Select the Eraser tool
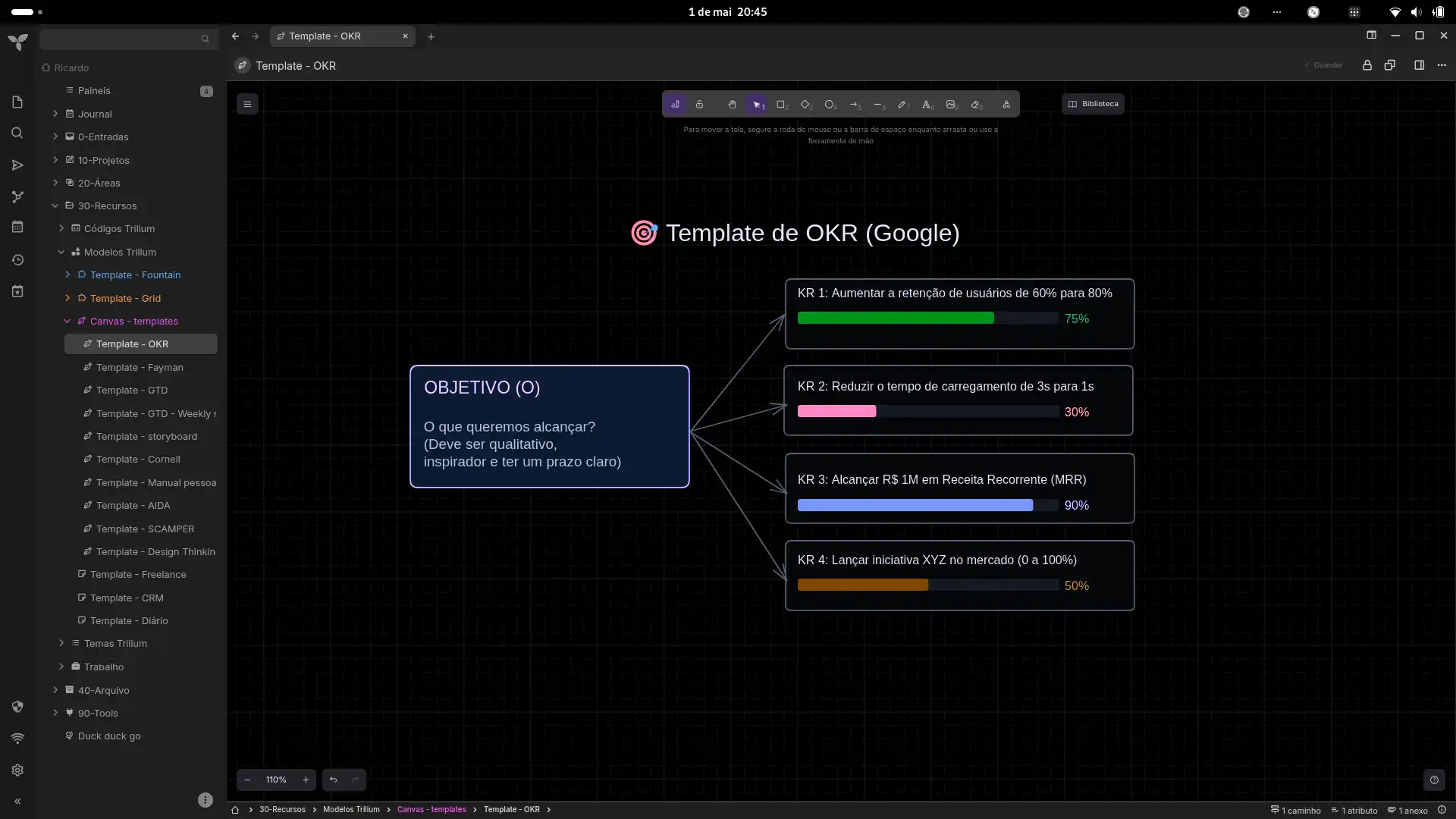1456x819 pixels. coord(976,105)
